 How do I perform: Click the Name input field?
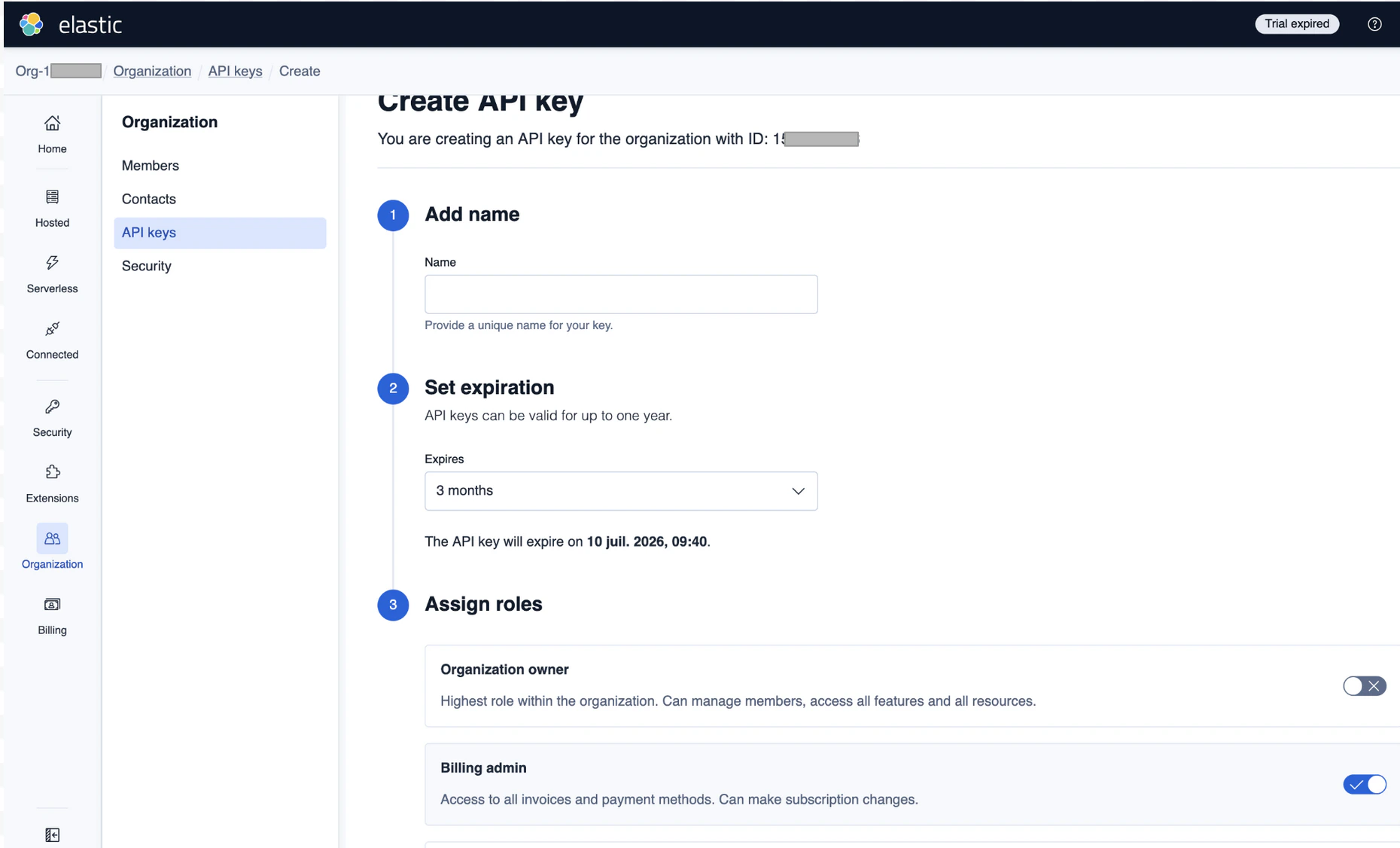[620, 294]
